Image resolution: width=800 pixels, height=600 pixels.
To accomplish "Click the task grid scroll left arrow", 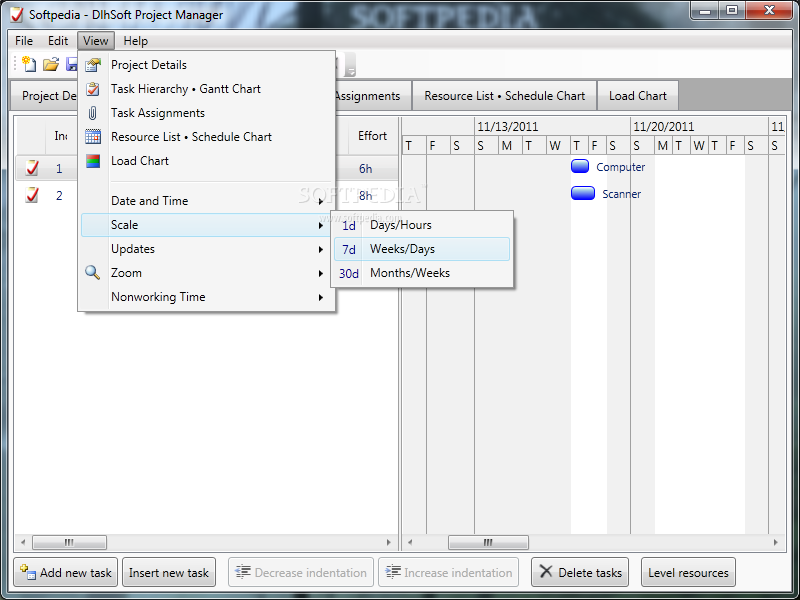I will [23, 542].
